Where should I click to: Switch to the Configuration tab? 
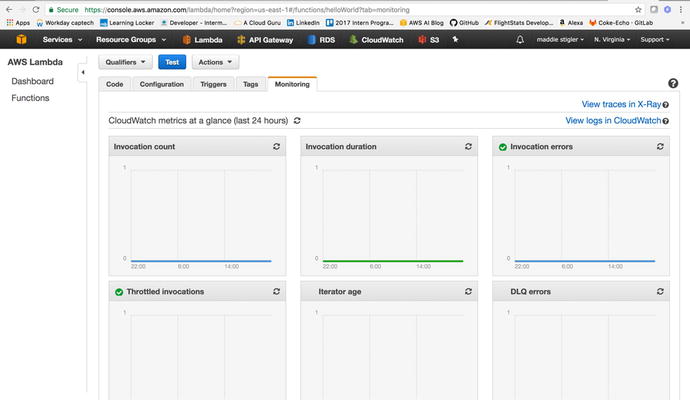[x=161, y=85]
